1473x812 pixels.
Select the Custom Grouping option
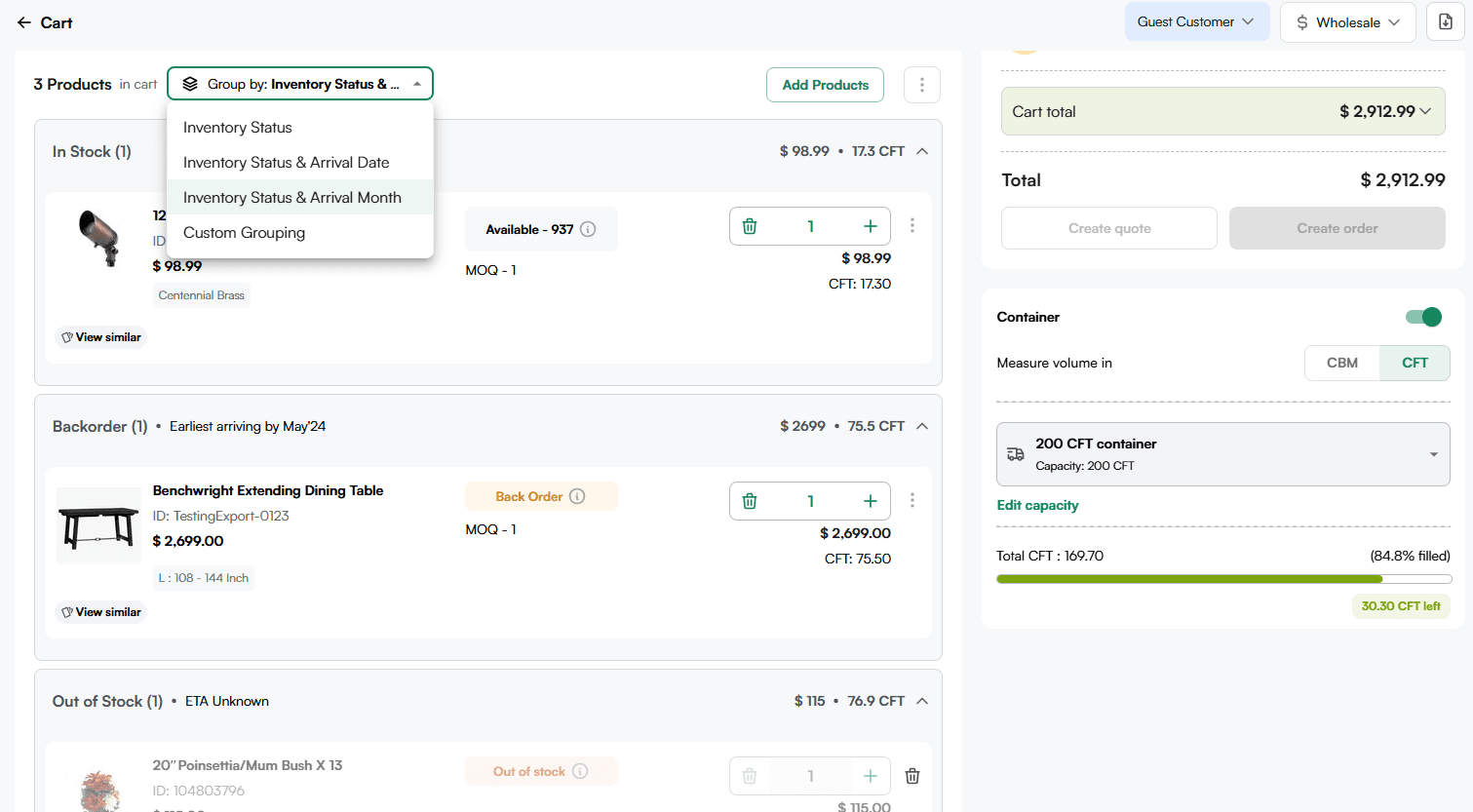pyautogui.click(x=244, y=233)
